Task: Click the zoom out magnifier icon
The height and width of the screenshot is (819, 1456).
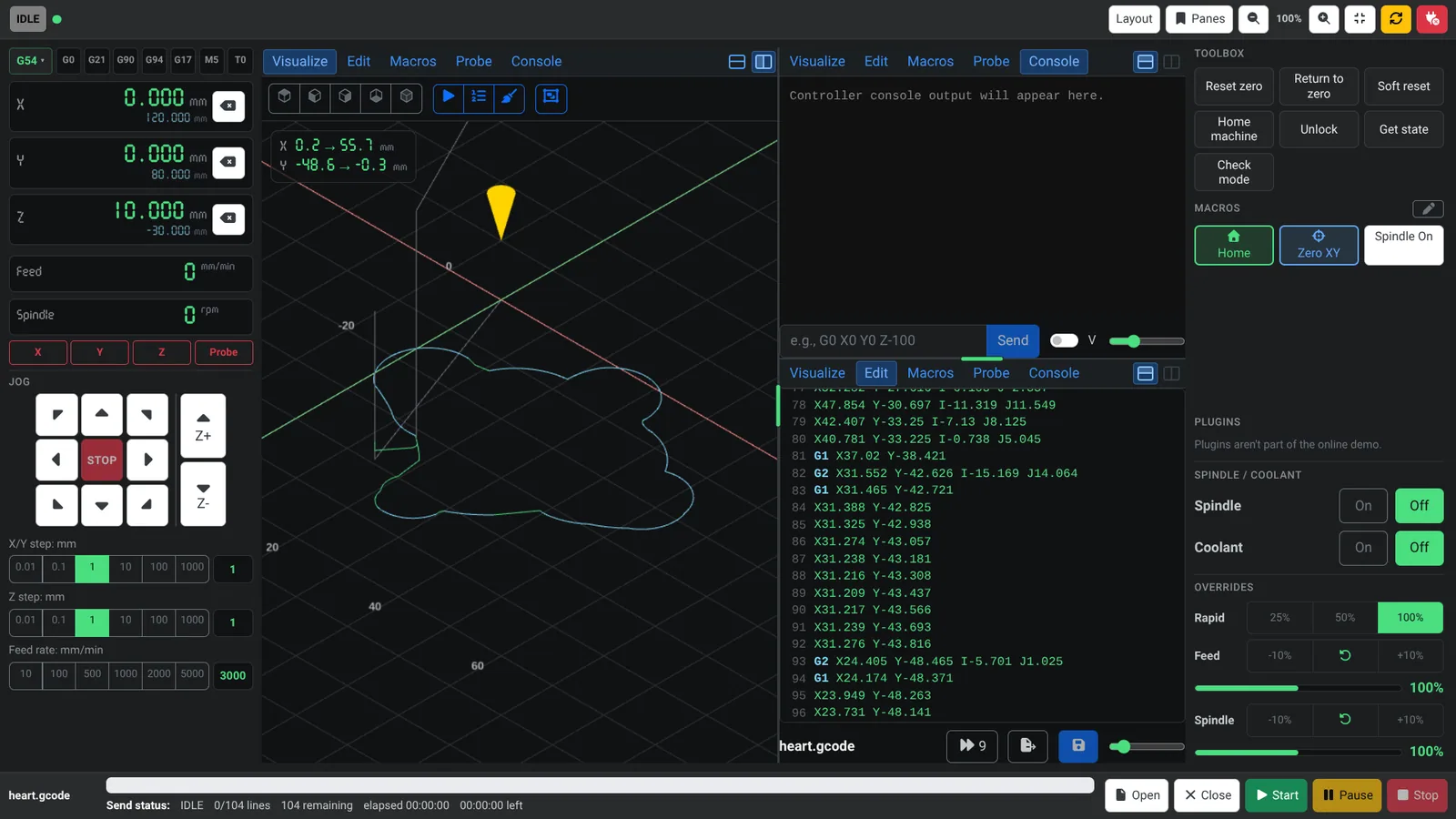Action: coord(1253,18)
